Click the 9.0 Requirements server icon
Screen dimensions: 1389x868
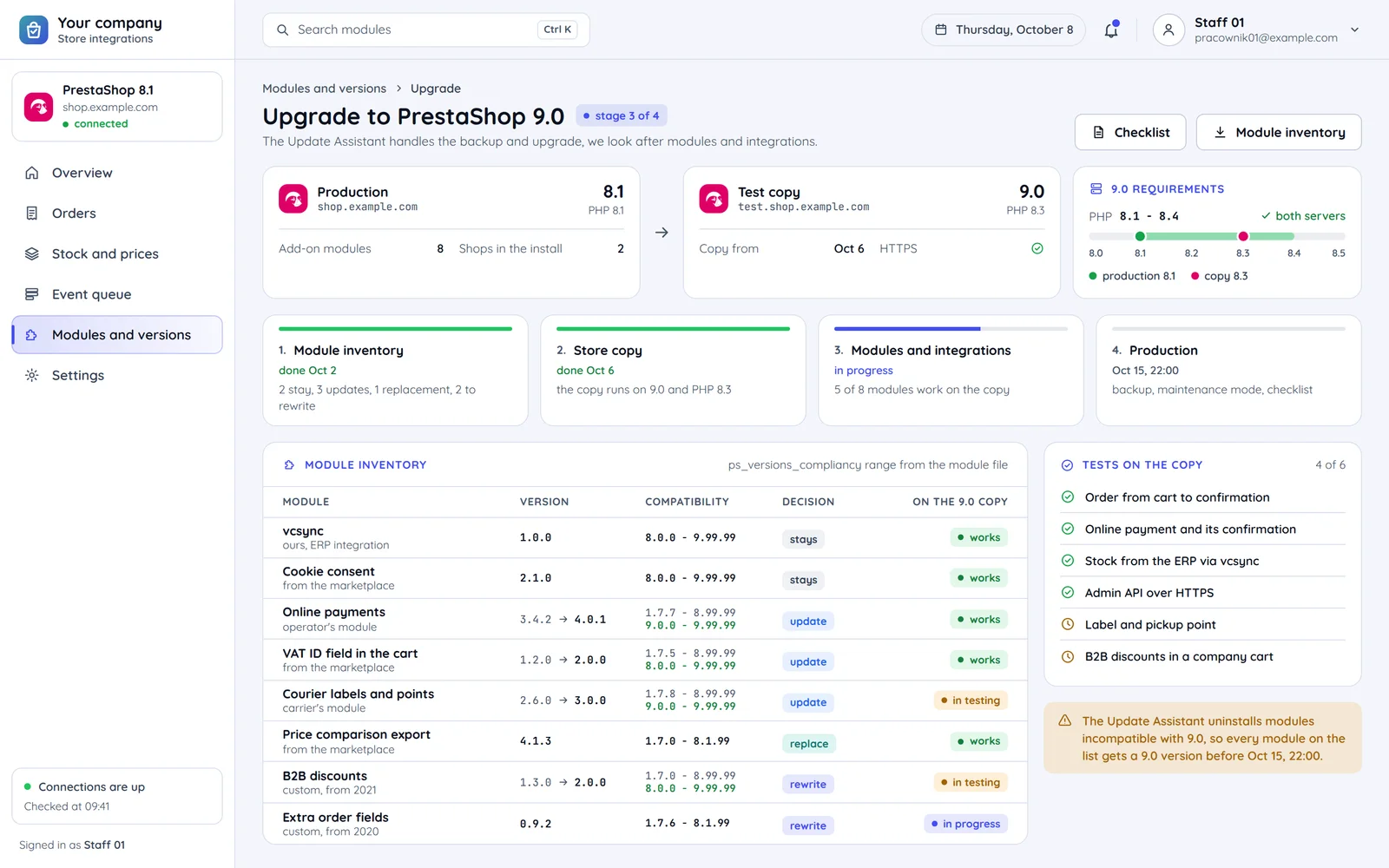(1096, 189)
